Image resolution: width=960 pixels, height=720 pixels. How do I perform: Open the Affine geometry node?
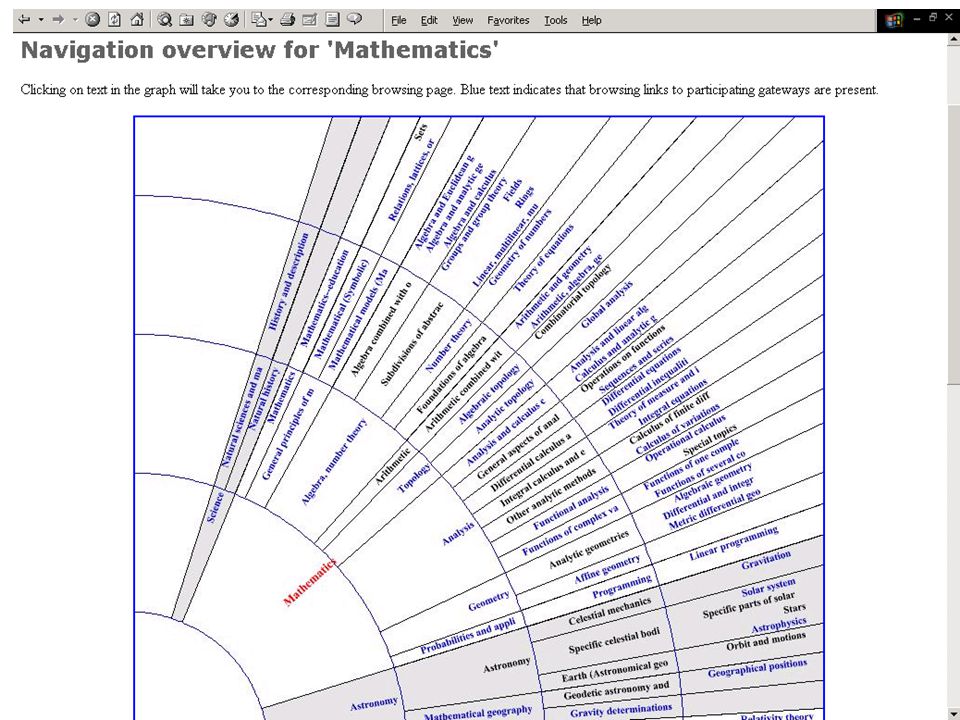(607, 568)
